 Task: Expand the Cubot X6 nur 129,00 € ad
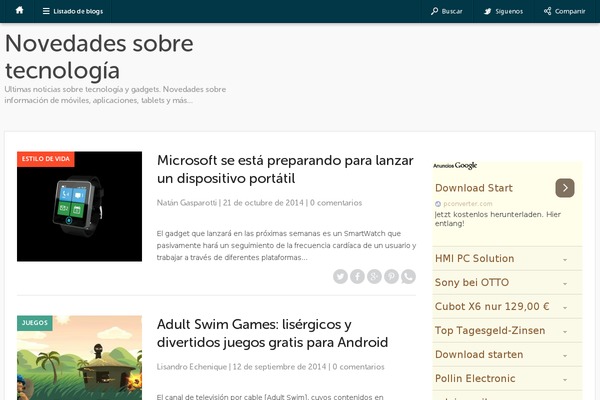click(507, 307)
